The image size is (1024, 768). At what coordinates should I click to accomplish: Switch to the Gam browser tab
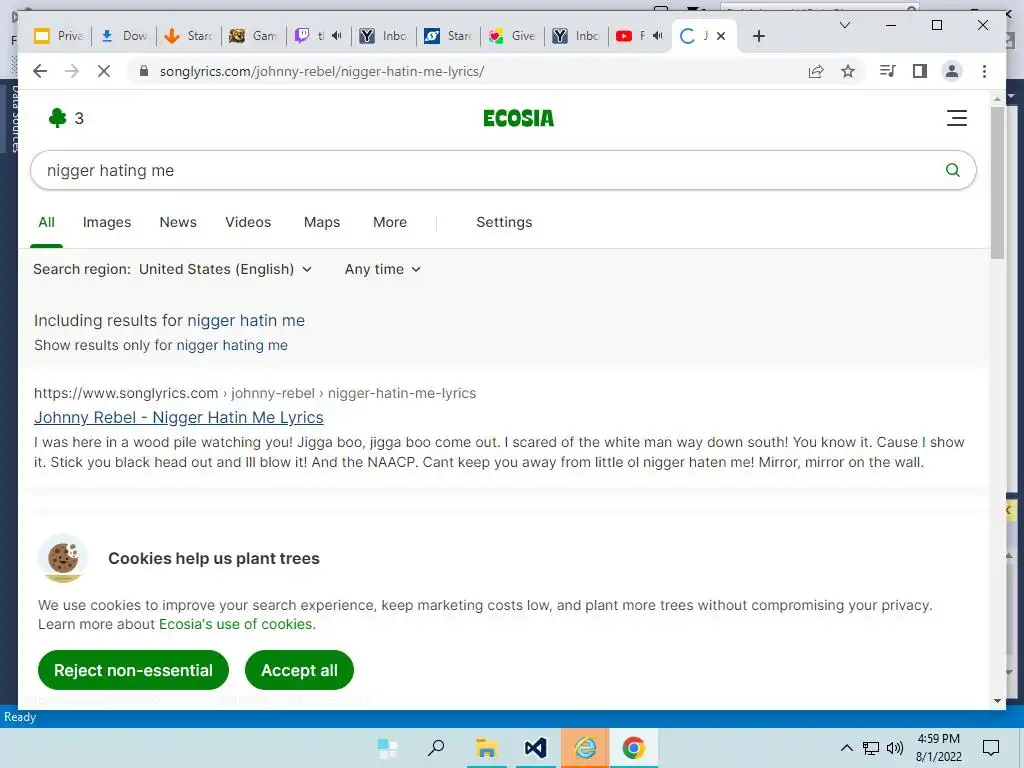tap(253, 36)
